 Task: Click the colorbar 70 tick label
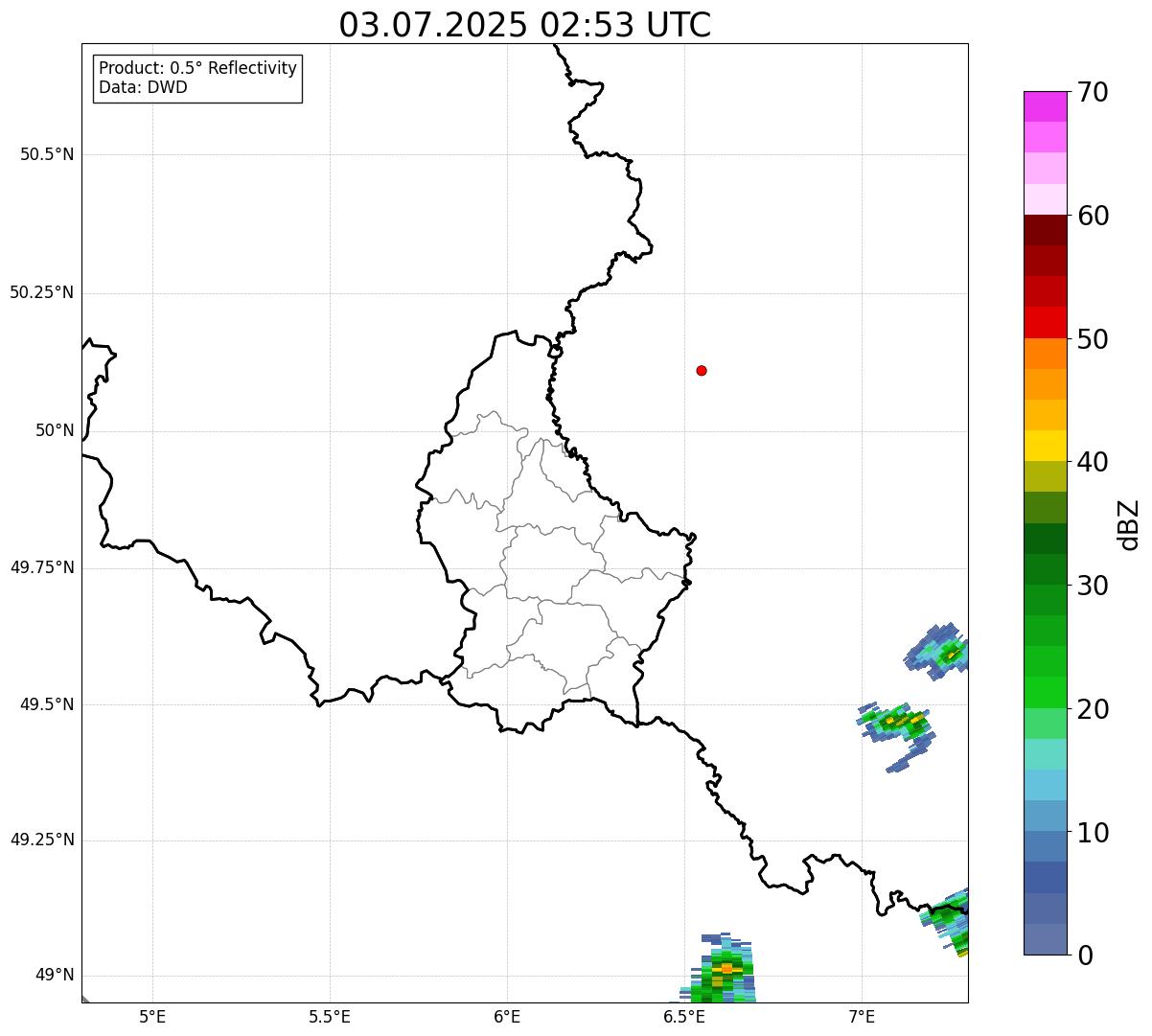click(1093, 92)
